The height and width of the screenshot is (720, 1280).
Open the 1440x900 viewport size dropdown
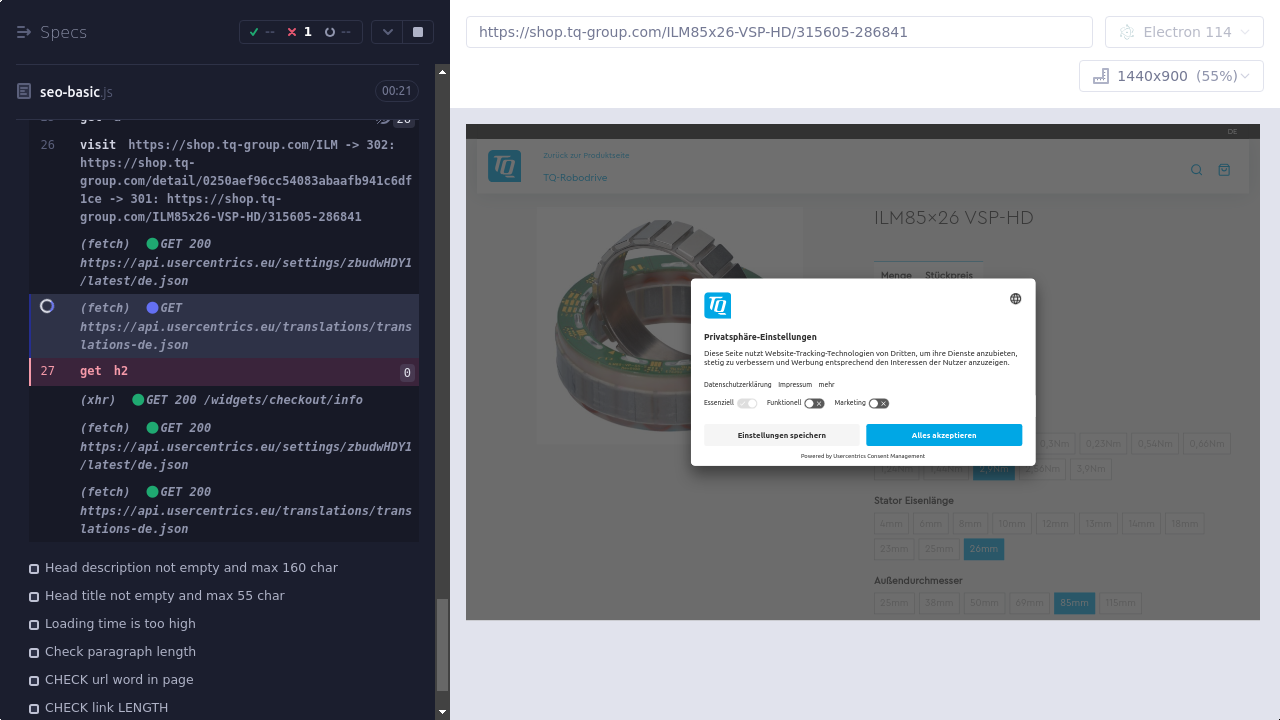click(x=1170, y=76)
